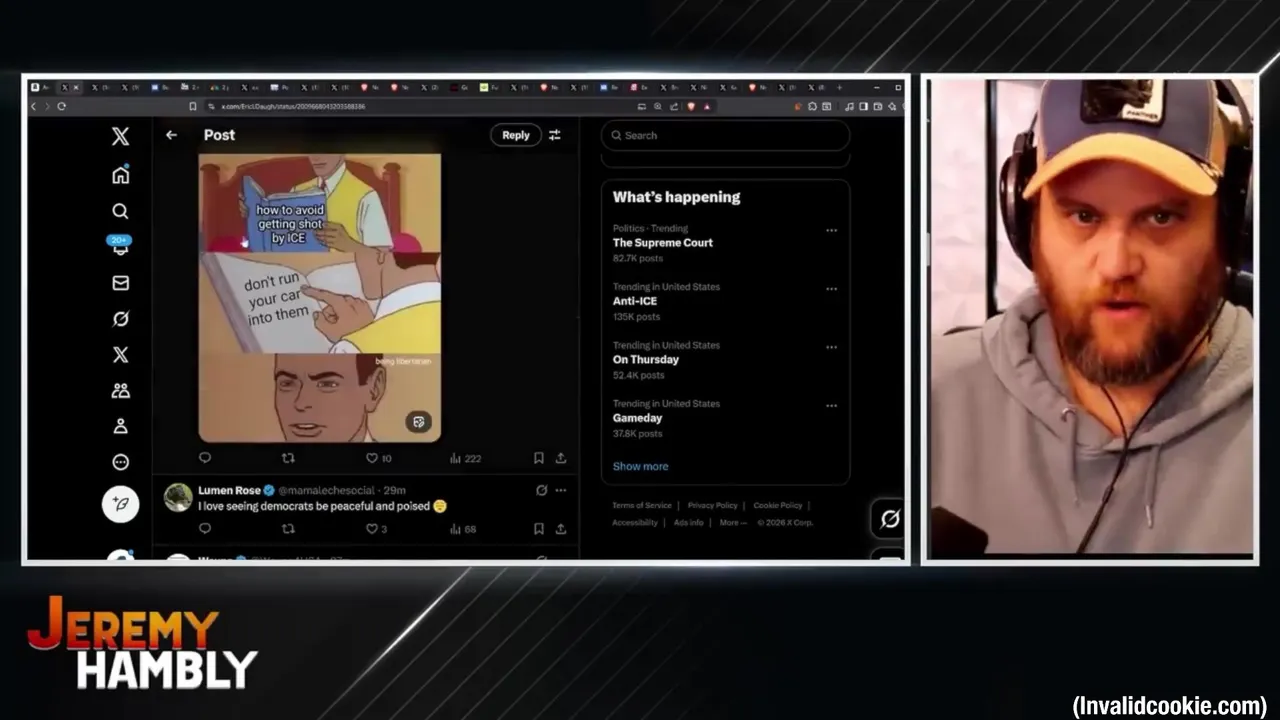The height and width of the screenshot is (720, 1280).
Task: Go to Home via the house icon
Action: click(x=120, y=175)
